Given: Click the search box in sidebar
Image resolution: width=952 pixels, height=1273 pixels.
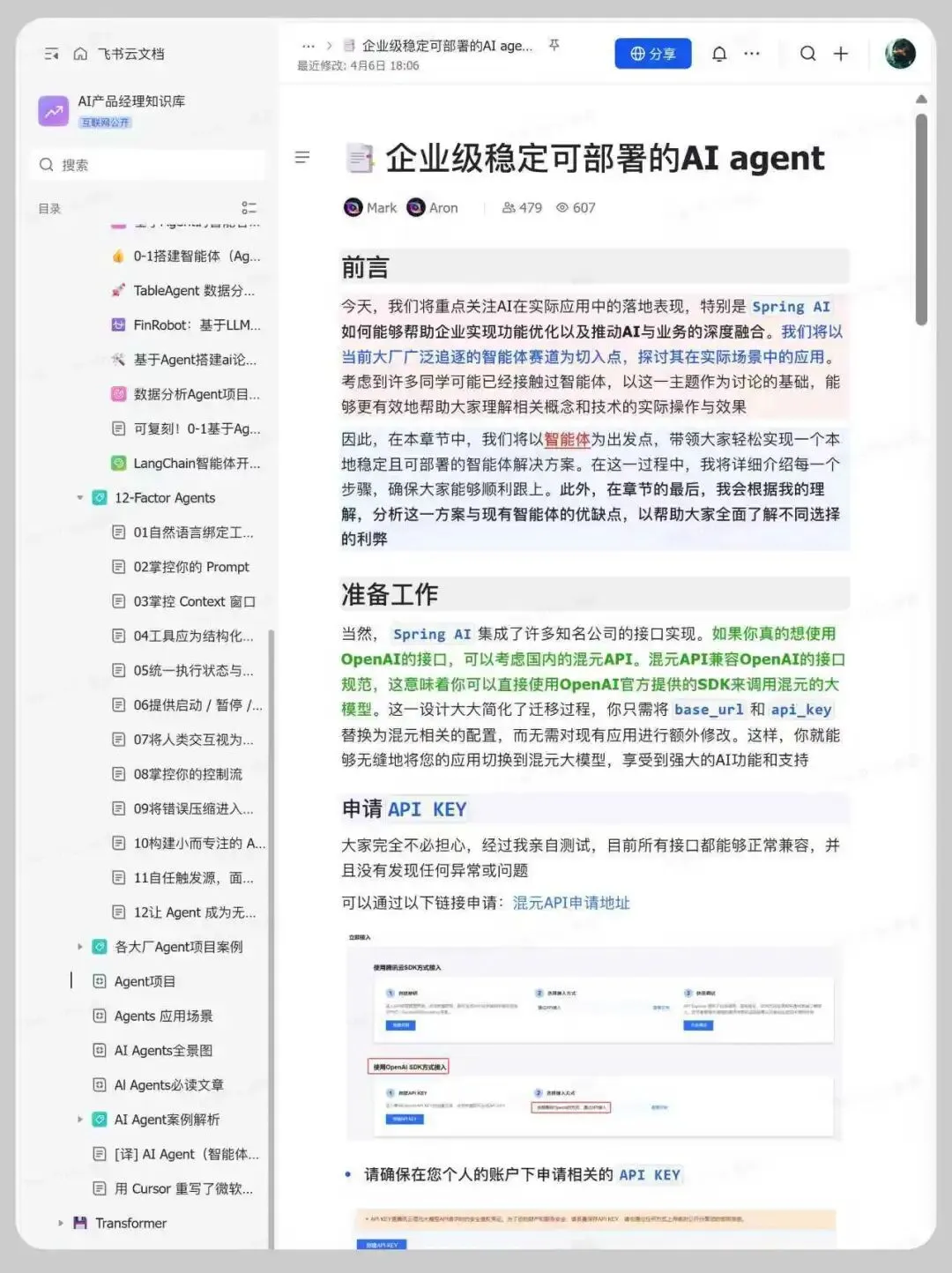Looking at the screenshot, I should [148, 165].
